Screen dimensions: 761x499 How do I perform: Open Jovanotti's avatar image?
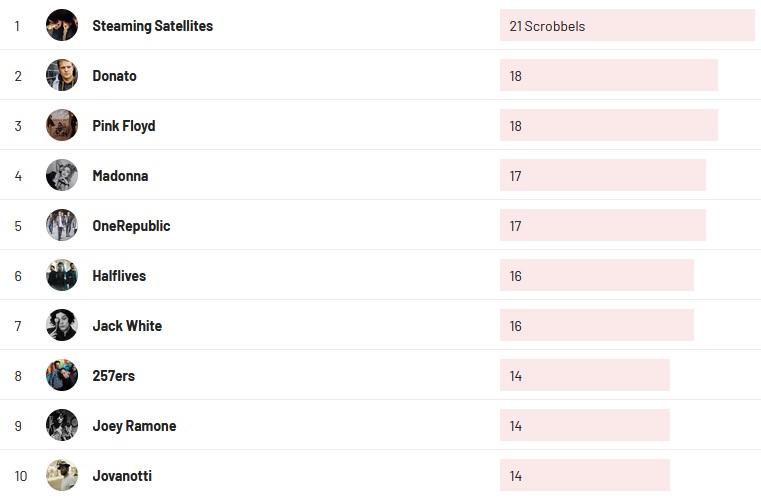(x=62, y=475)
